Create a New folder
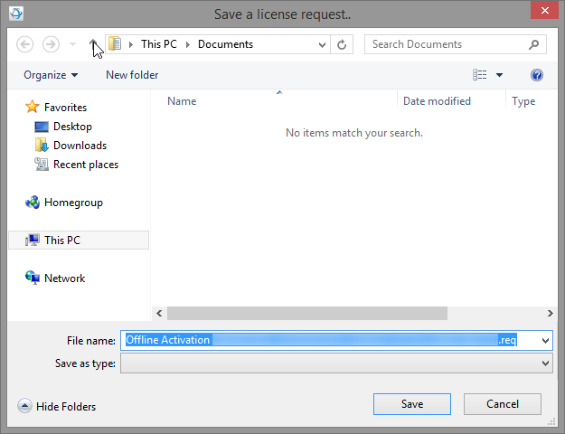565x434 pixels. point(132,75)
